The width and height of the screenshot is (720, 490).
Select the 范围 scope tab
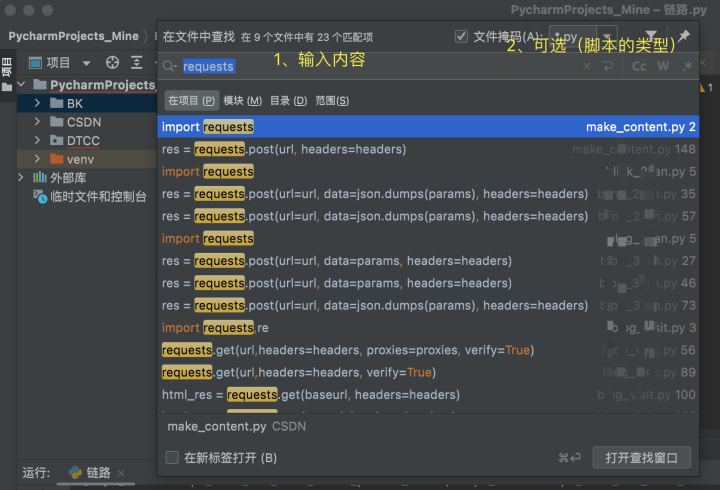pos(332,101)
